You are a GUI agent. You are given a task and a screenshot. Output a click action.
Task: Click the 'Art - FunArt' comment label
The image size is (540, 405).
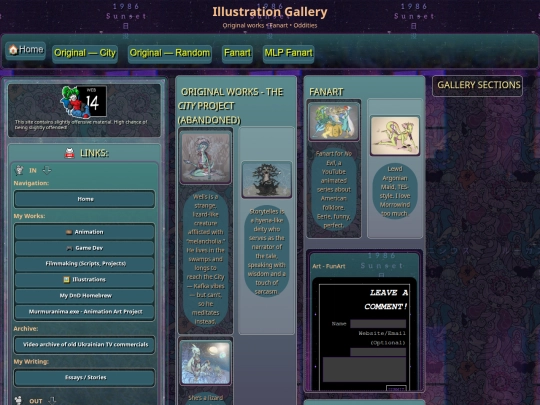tap(329, 266)
